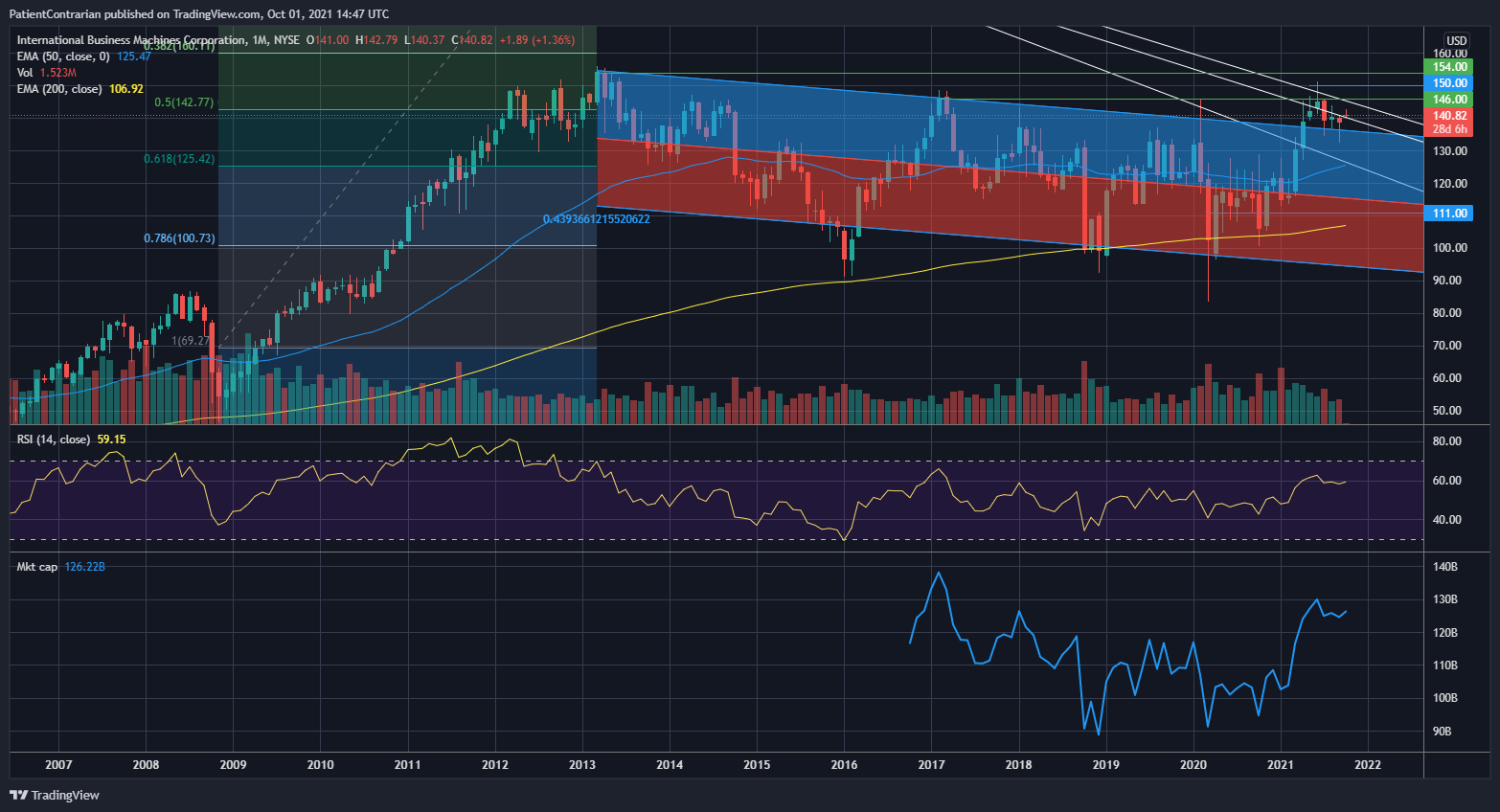Viewport: 1500px width, 812px height.
Task: Click the green 146.00 price label
Action: 1448,100
